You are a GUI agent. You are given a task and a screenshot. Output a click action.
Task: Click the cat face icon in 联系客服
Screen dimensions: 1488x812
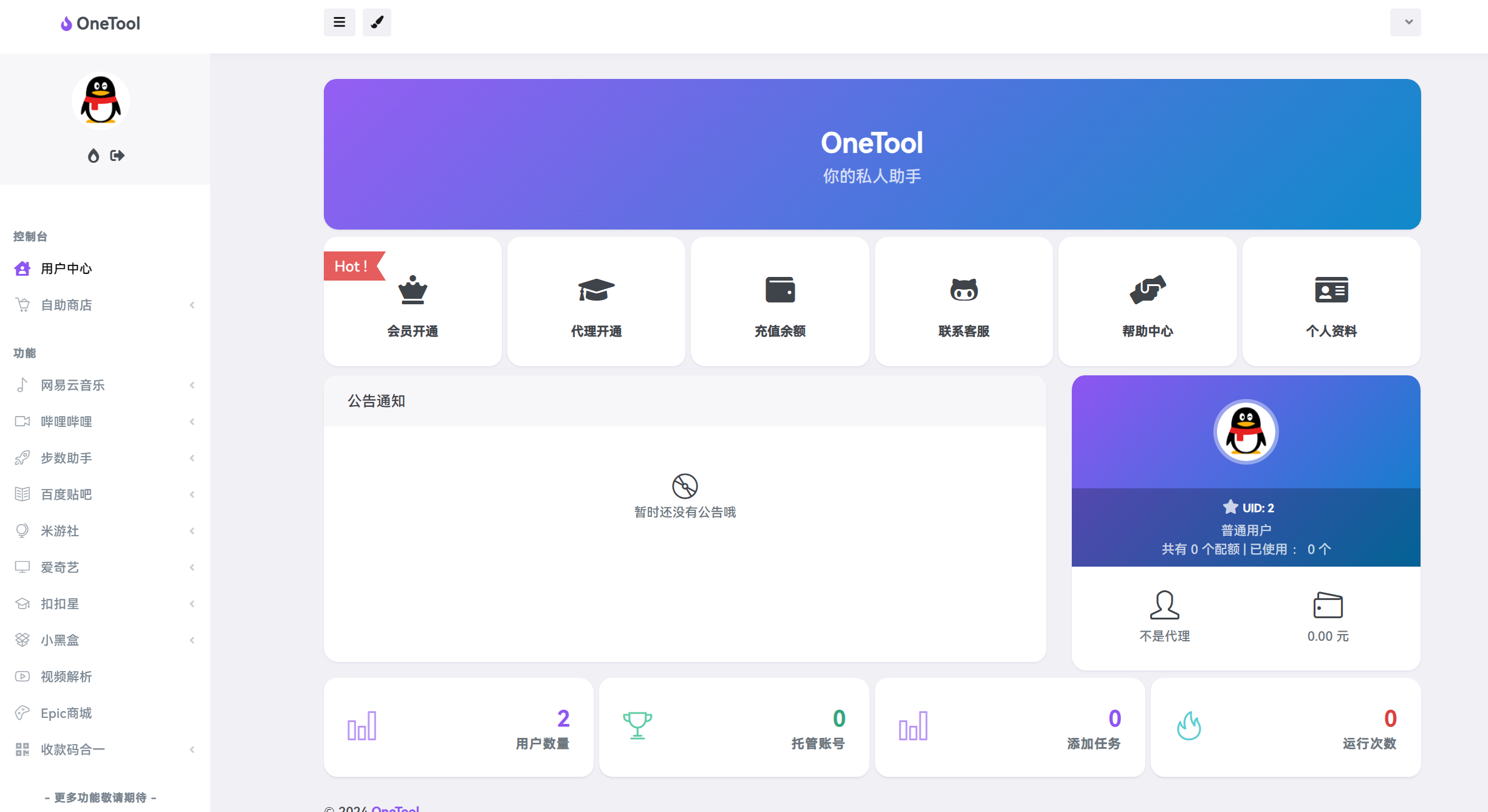point(964,290)
